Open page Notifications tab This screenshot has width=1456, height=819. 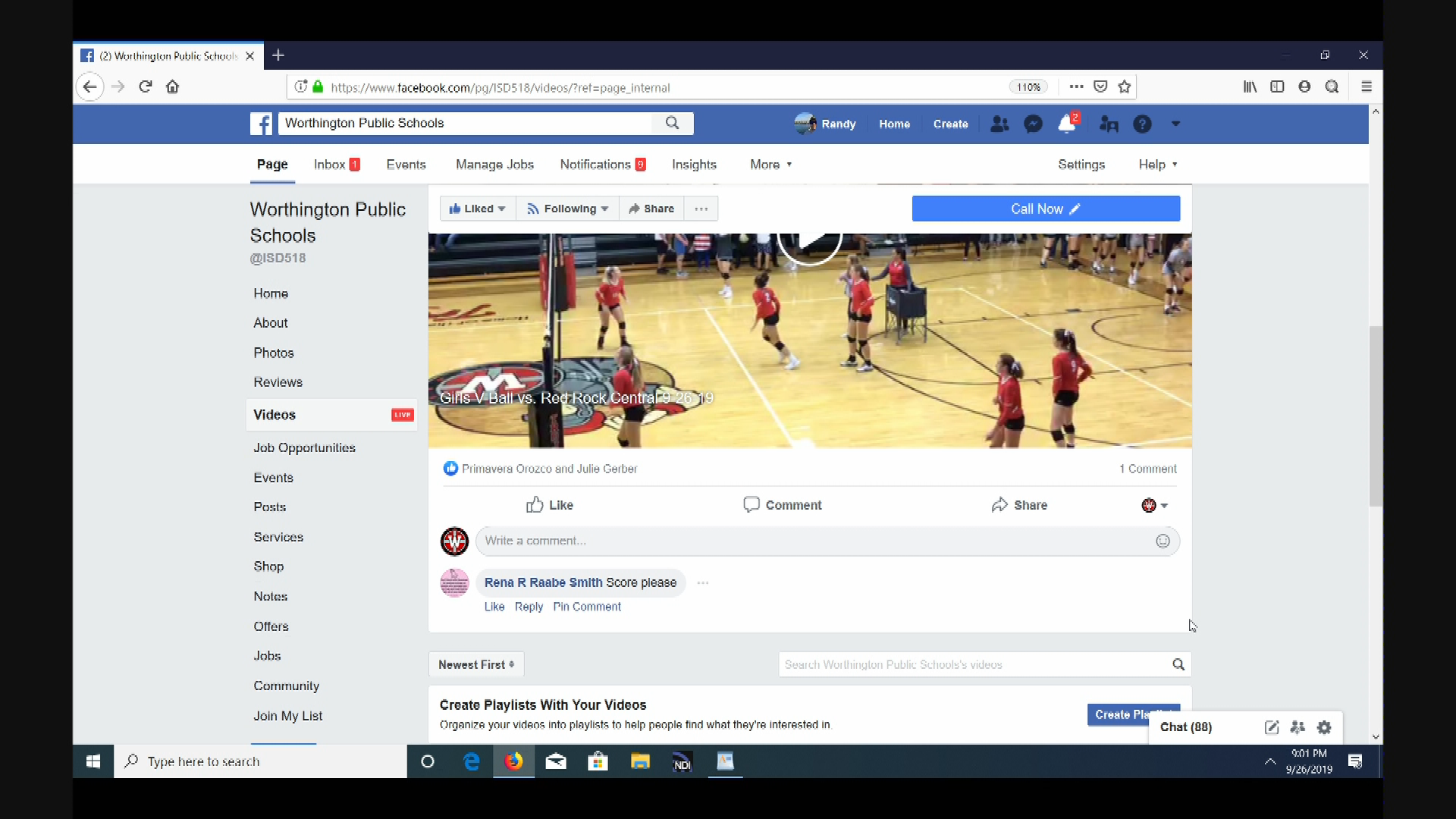(x=603, y=165)
